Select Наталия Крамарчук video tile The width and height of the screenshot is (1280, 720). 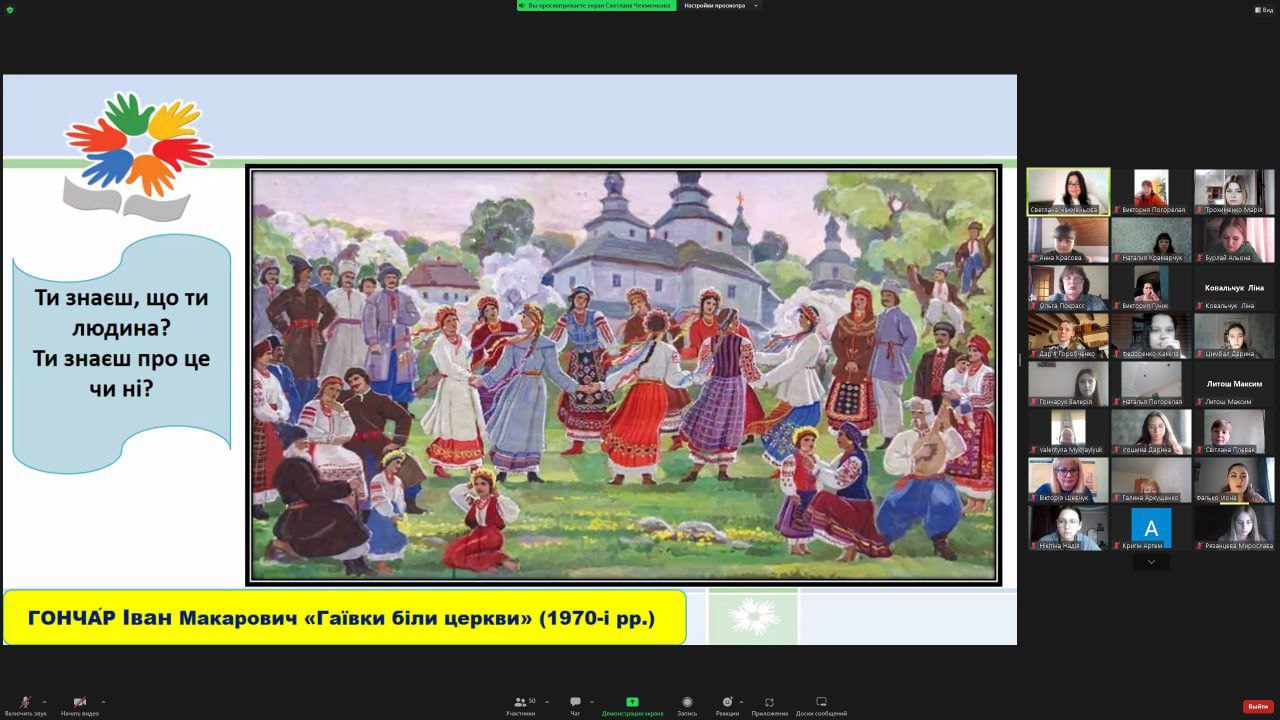(x=1151, y=240)
